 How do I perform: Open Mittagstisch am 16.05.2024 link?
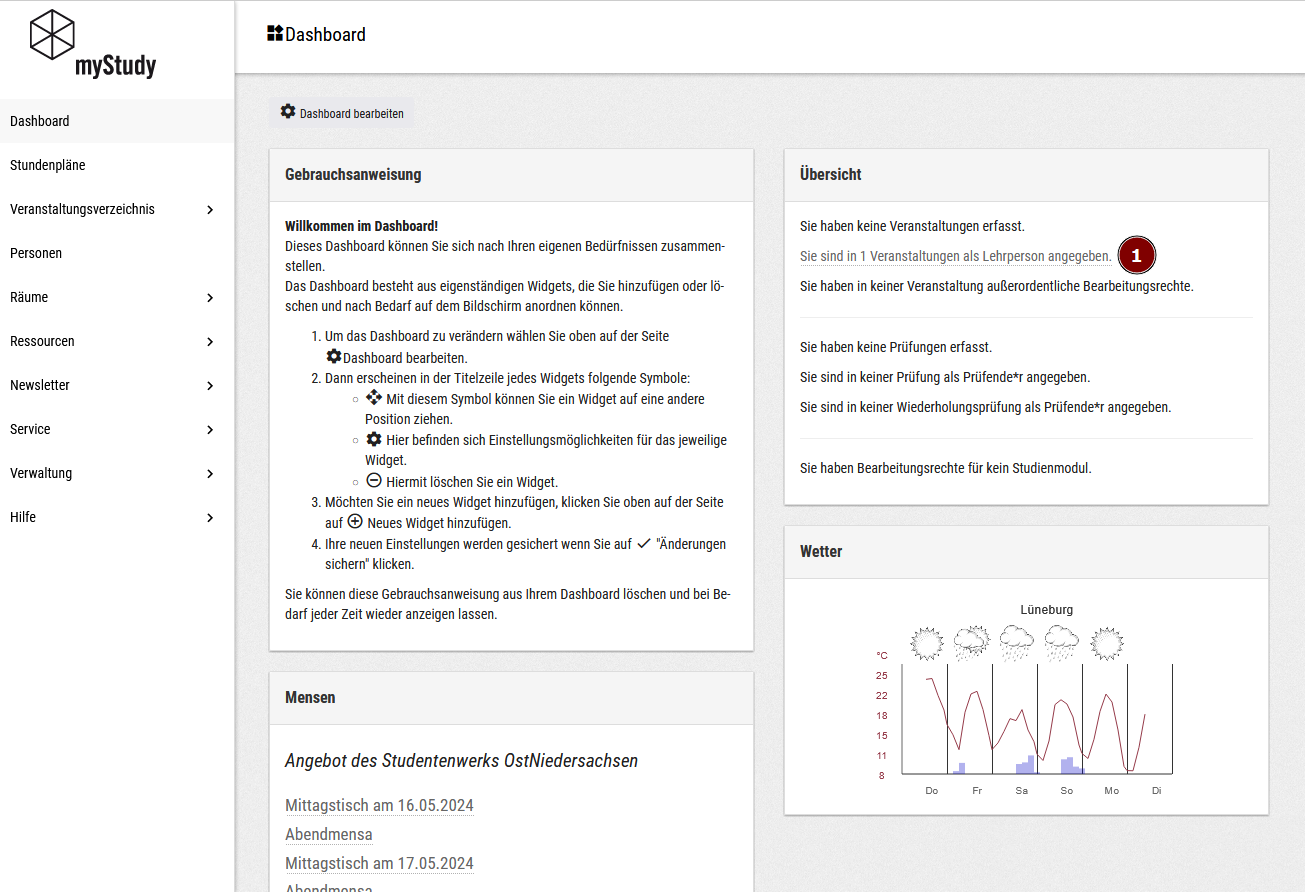click(x=379, y=805)
